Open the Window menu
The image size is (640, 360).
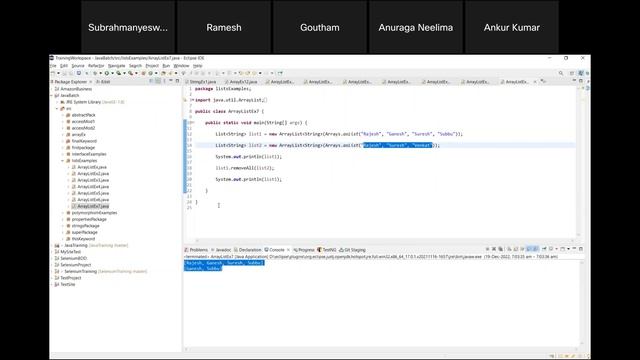click(181, 66)
